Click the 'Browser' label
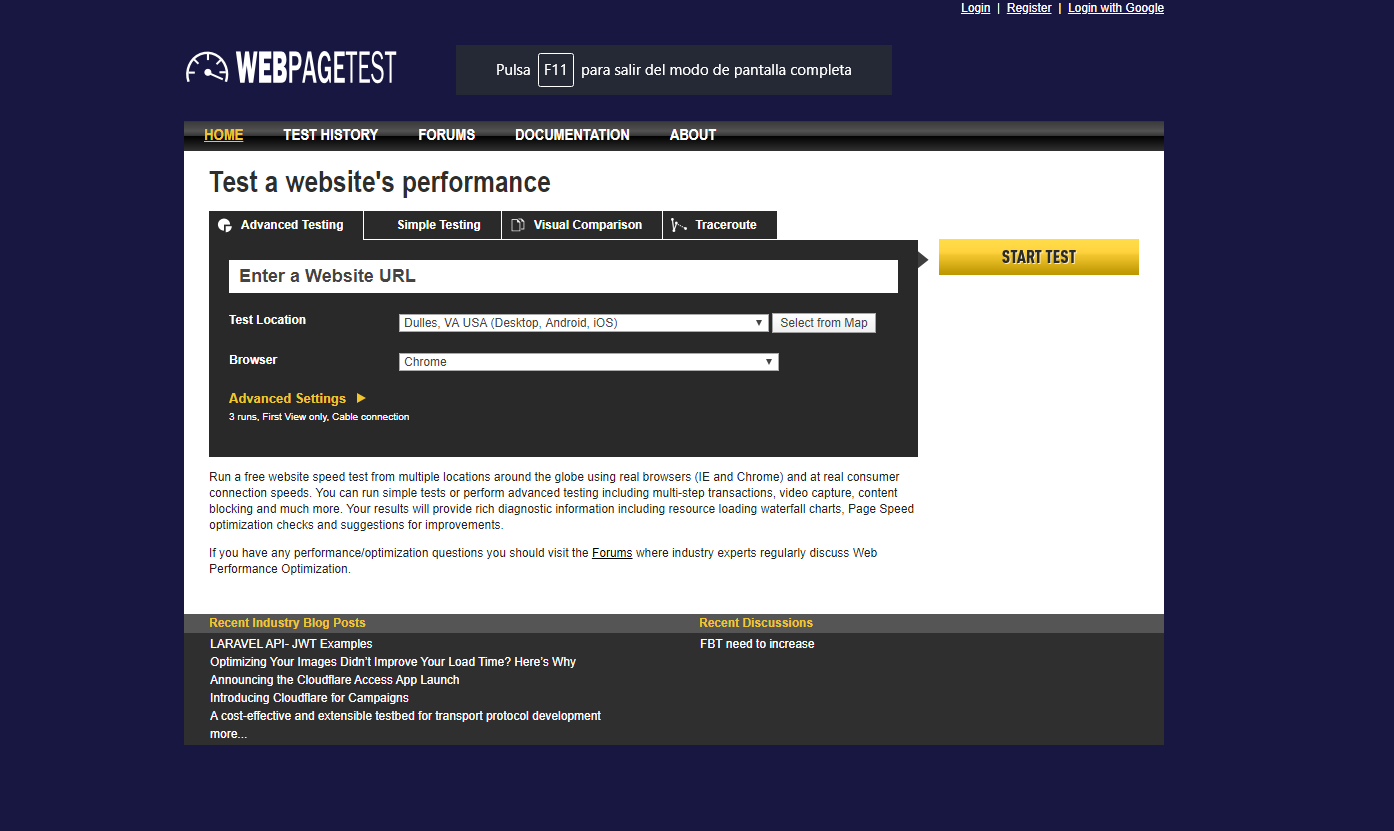Screen dimensions: 1394x831 click(253, 360)
